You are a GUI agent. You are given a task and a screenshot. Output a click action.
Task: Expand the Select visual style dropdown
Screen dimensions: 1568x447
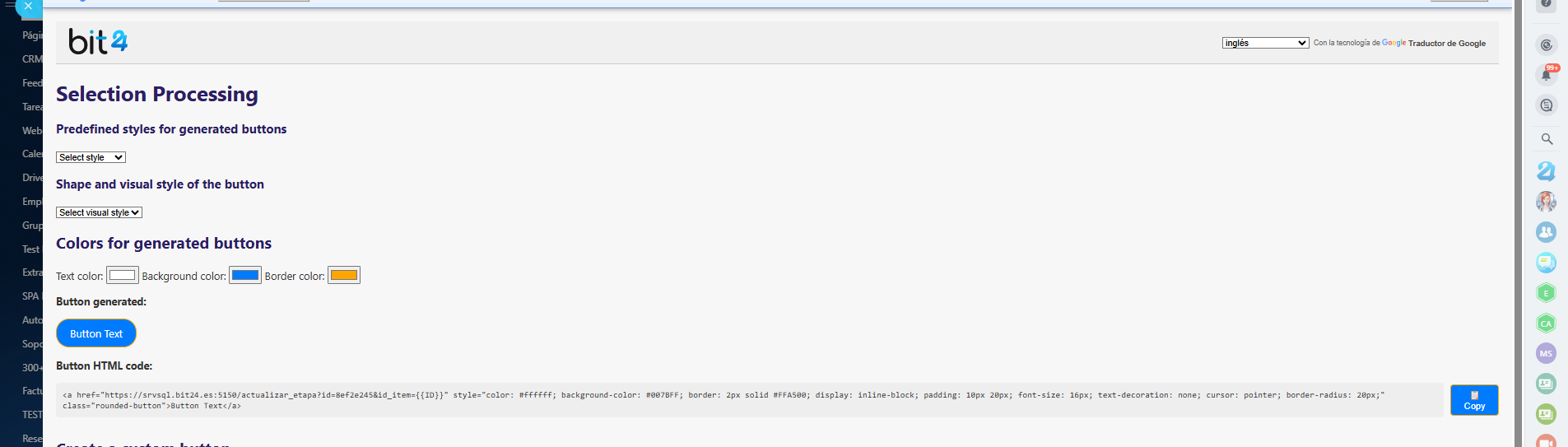pyautogui.click(x=99, y=212)
